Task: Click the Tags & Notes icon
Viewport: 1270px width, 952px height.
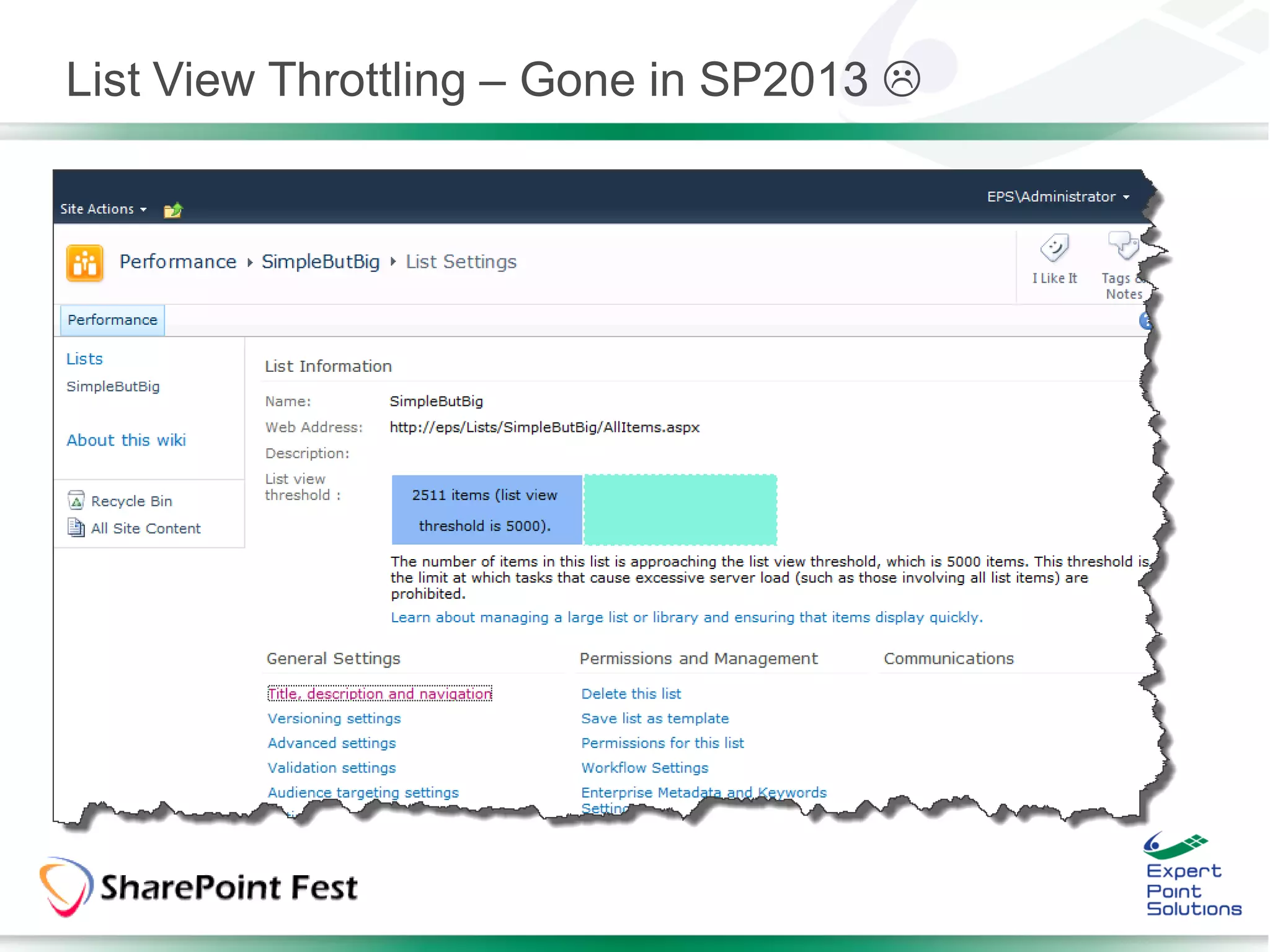Action: coord(1123,247)
